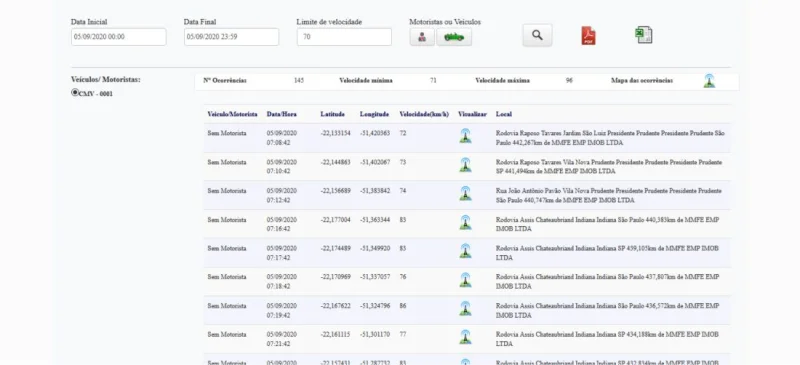Sort by Veículo/Motorista column header

(232, 114)
